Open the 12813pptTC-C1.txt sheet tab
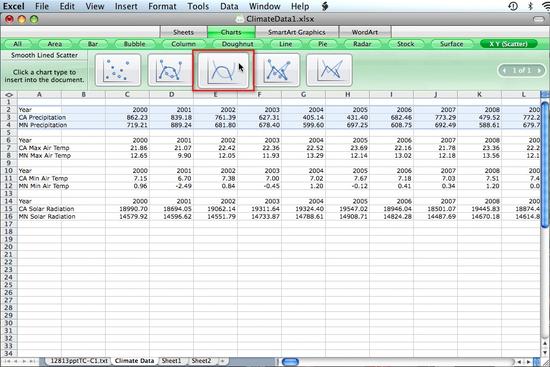Viewport: 550px width, 367px height. pos(79,361)
